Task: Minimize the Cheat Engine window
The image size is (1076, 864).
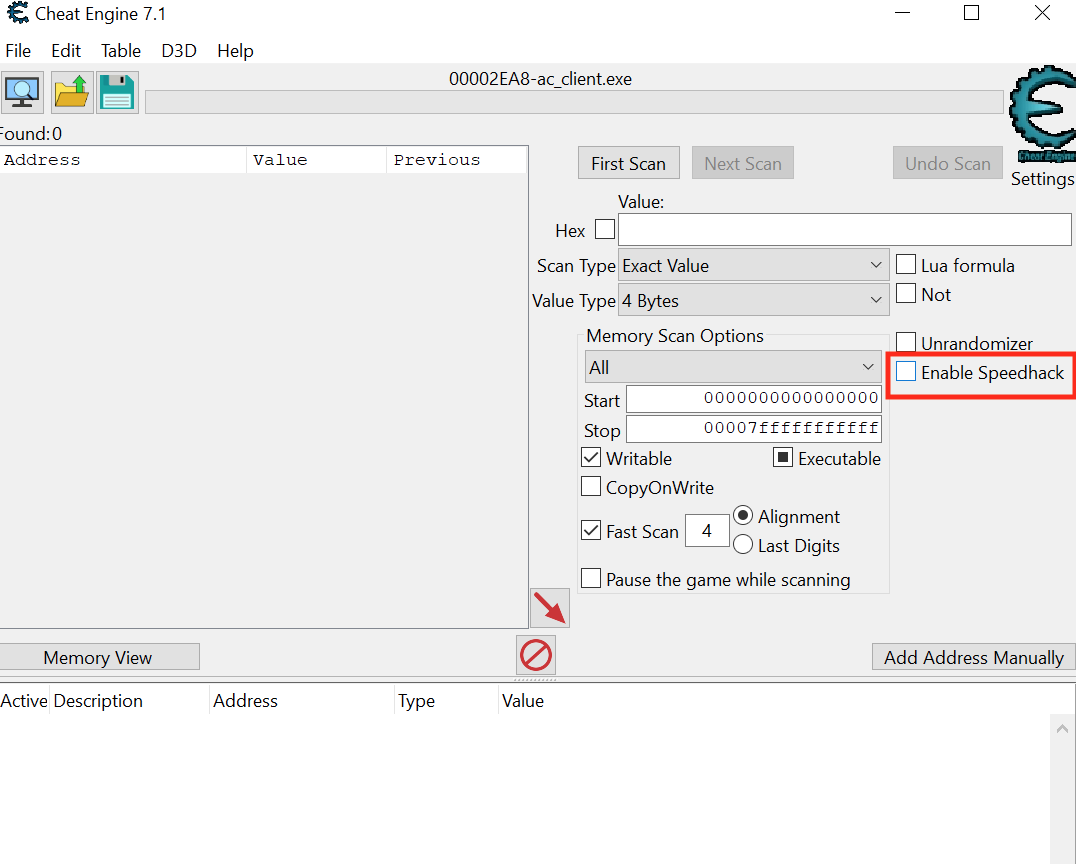Action: pos(902,13)
